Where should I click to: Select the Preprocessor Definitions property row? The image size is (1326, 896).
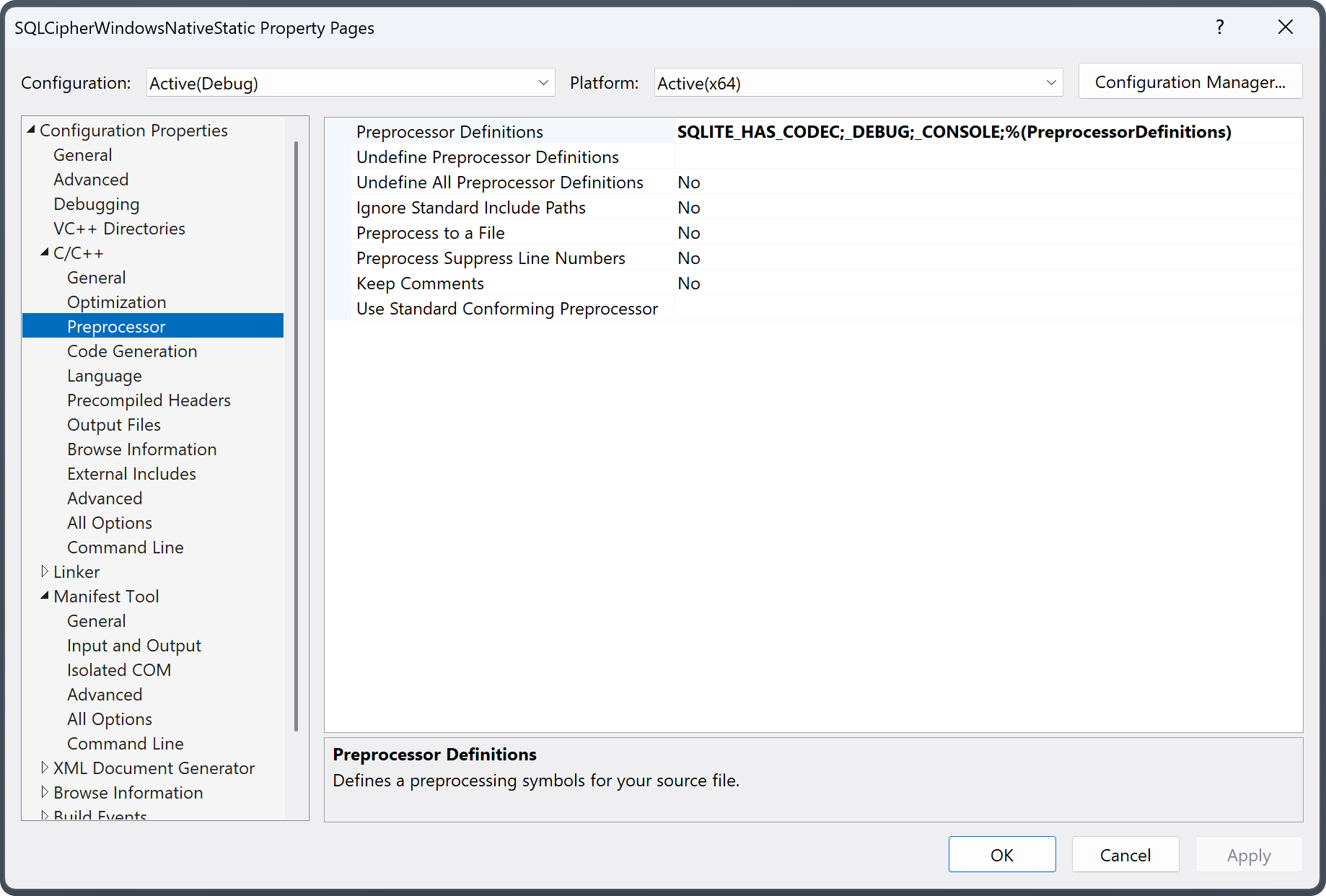[449, 131]
